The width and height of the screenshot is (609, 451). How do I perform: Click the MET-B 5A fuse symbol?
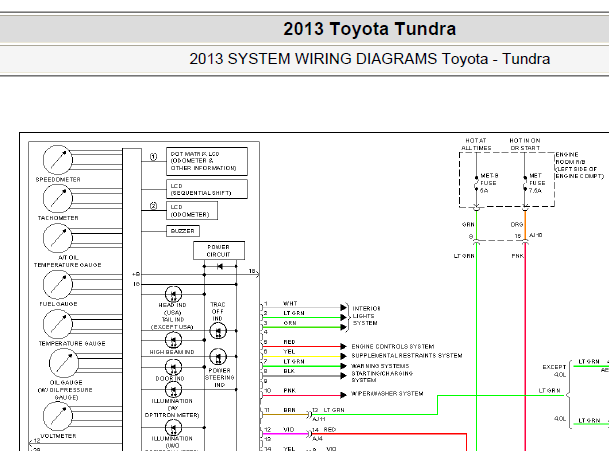[x=476, y=183]
